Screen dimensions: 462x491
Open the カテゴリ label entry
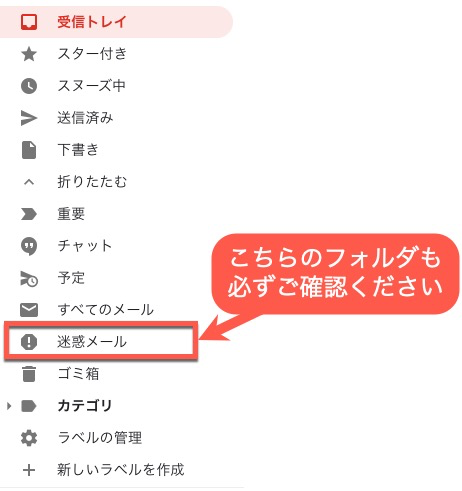click(x=85, y=406)
